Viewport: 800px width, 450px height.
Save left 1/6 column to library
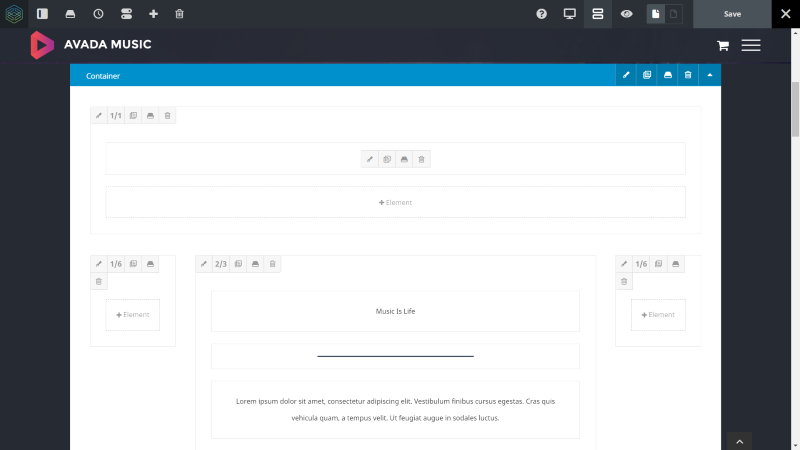click(151, 264)
